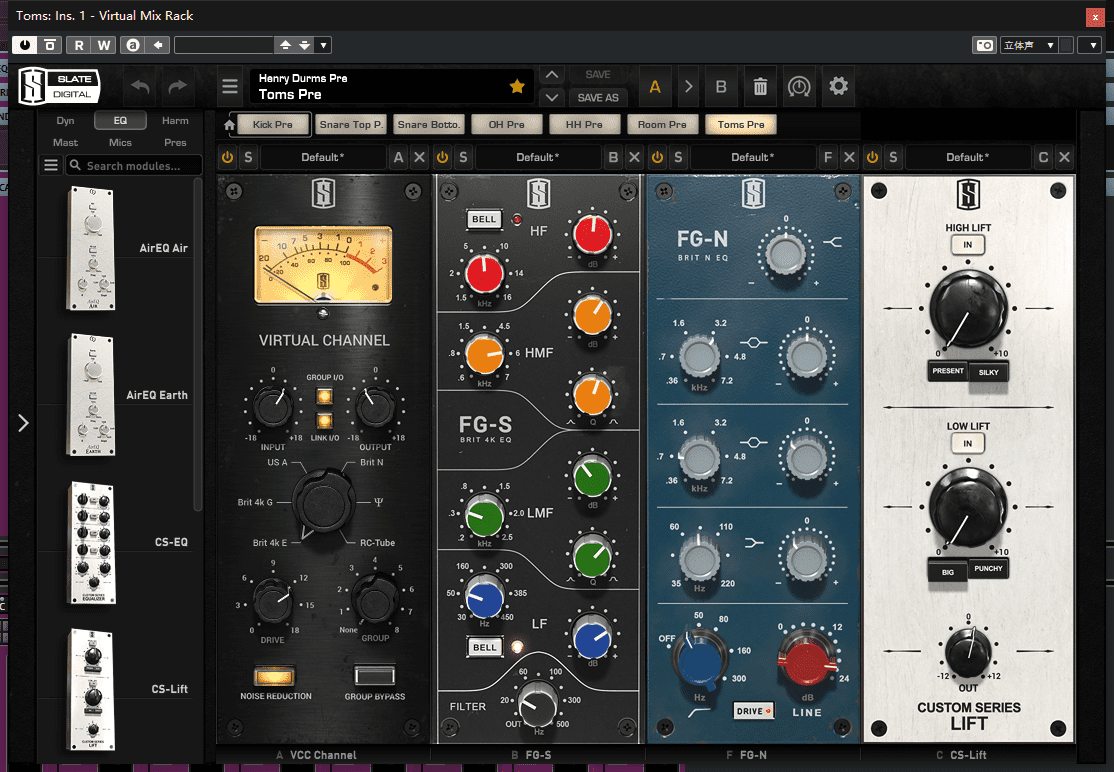Click the host Read automation R button
1114x772 pixels.
[x=79, y=45]
